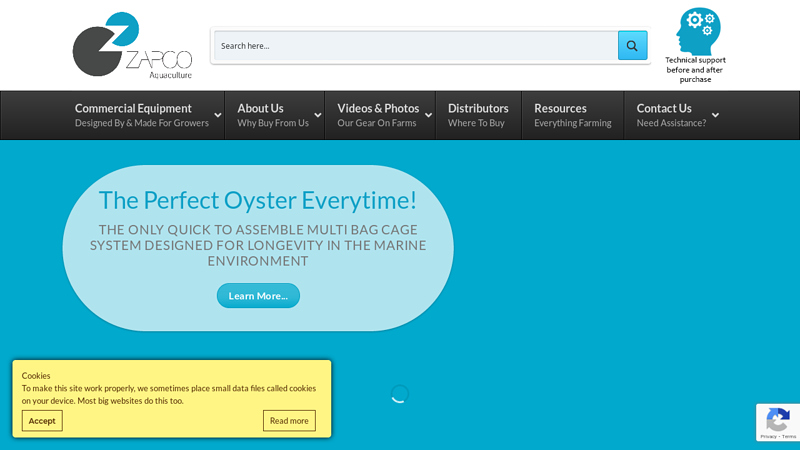The width and height of the screenshot is (800, 450).
Task: Expand the Contact Us dropdown arrow
Action: tap(715, 115)
